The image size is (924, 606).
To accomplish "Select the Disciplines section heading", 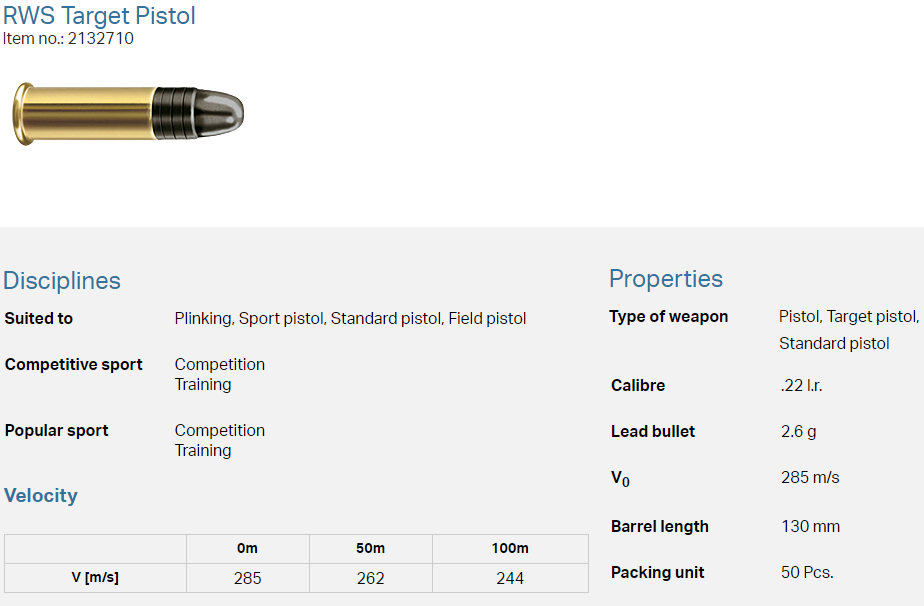I will tap(62, 281).
